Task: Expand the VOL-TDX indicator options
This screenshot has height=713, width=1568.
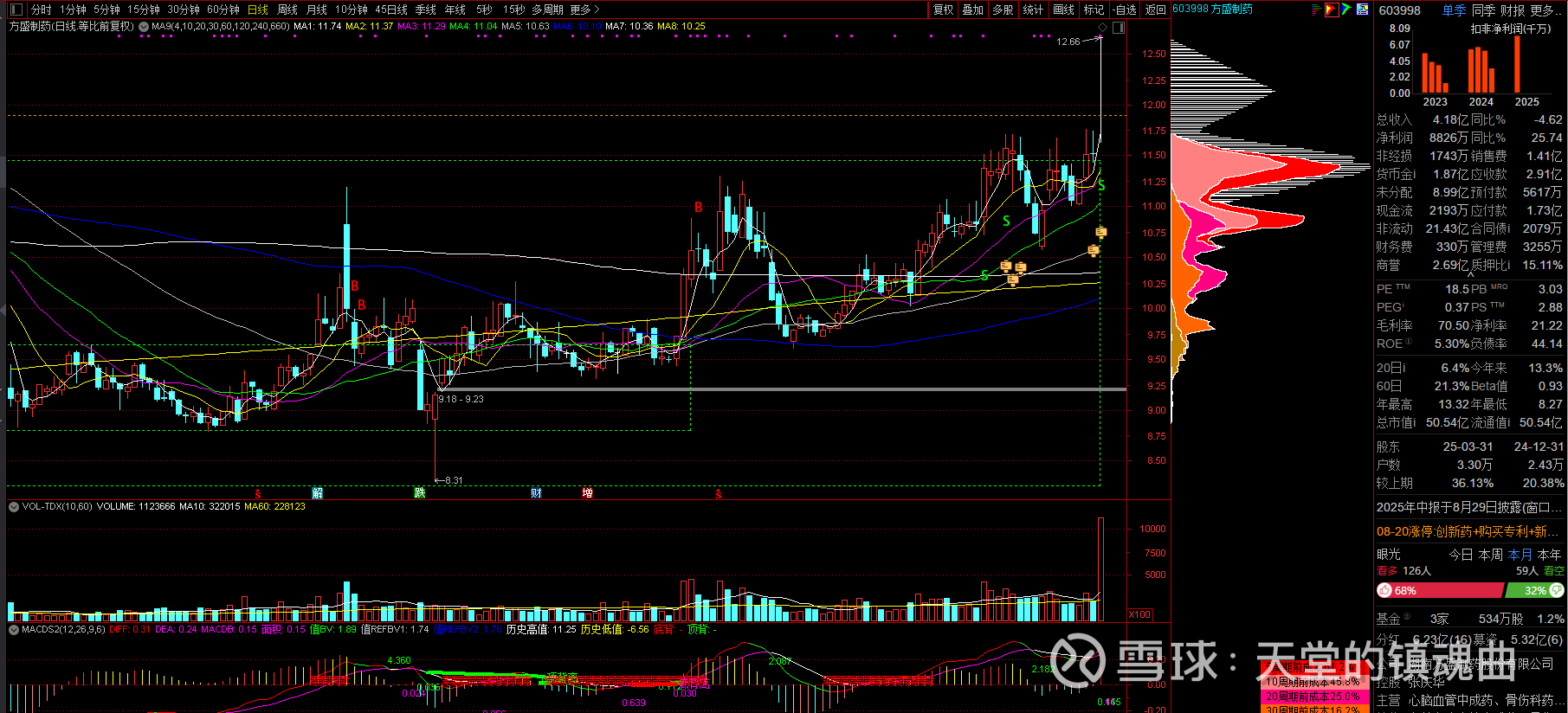Action: click(14, 506)
